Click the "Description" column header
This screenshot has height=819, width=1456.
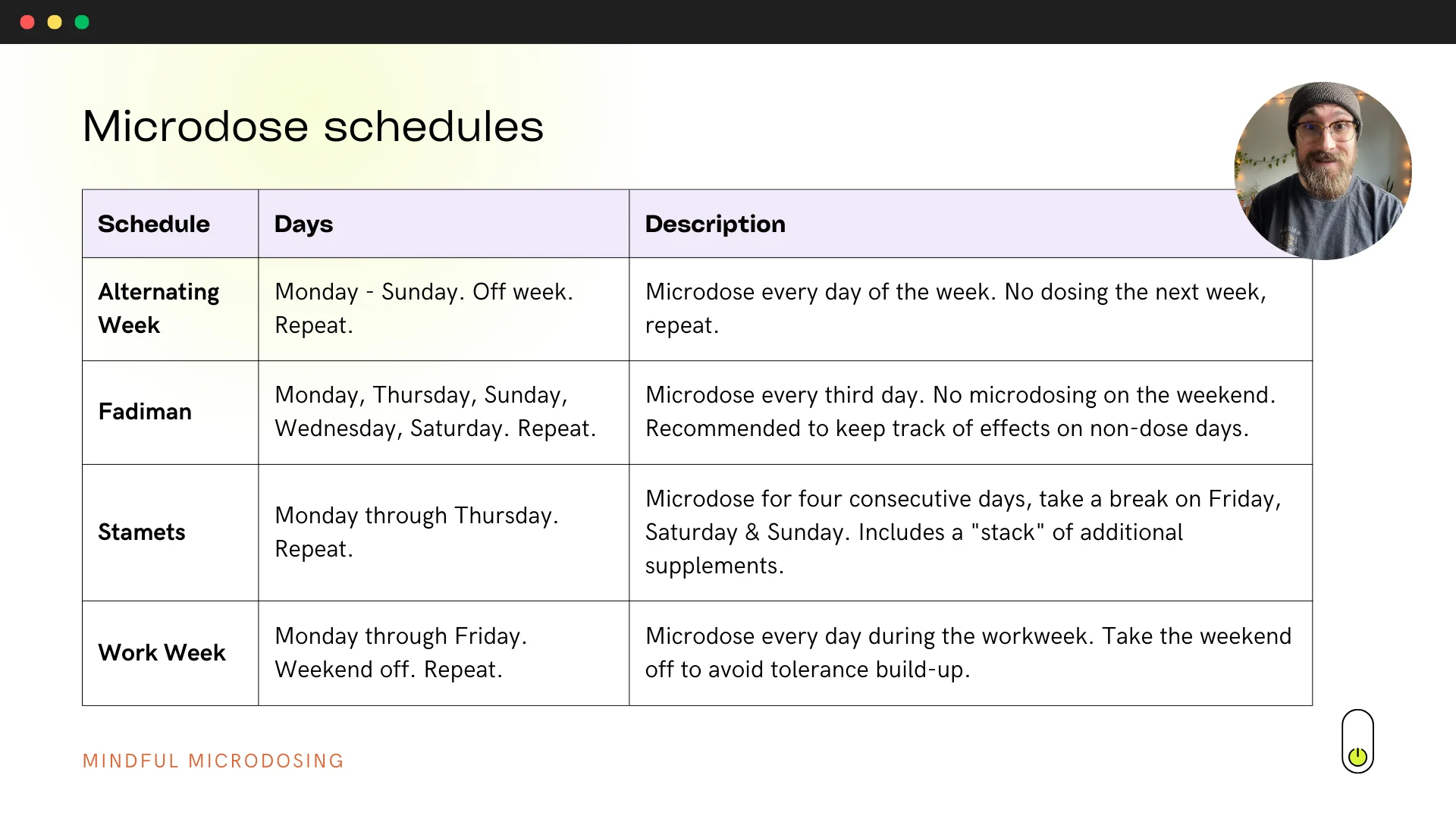pos(715,224)
